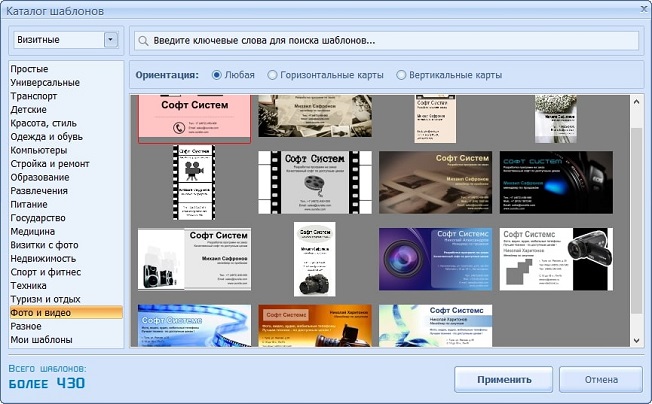Open the Визитные type dropdown
Screen dimensions: 652x404
[110, 41]
